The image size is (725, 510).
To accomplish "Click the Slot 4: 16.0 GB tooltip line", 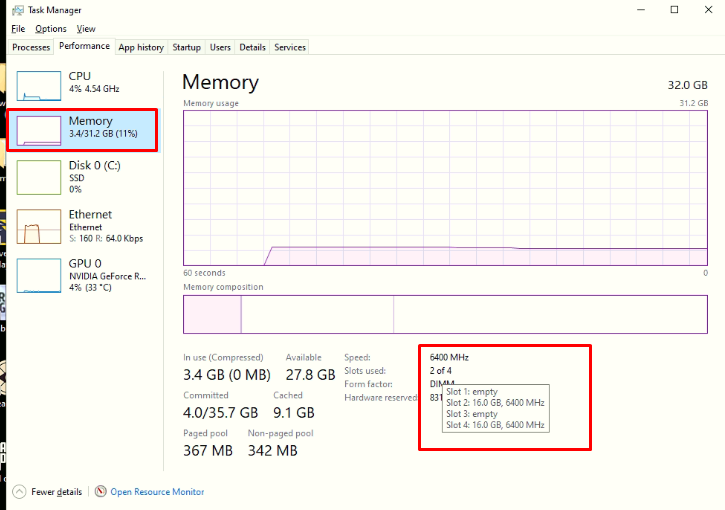I will [495, 425].
